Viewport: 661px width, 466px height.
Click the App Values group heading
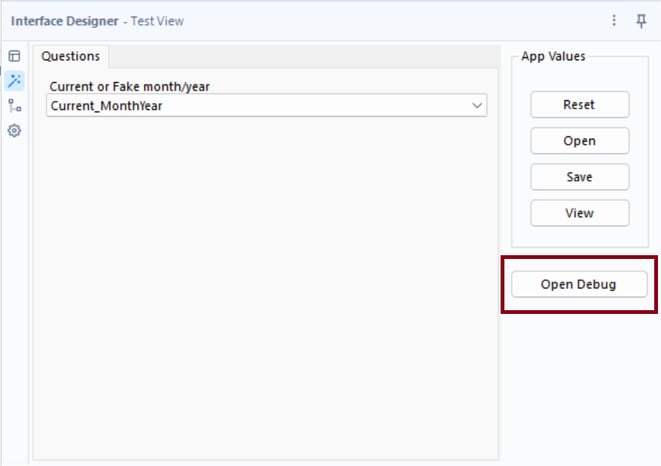(x=553, y=56)
